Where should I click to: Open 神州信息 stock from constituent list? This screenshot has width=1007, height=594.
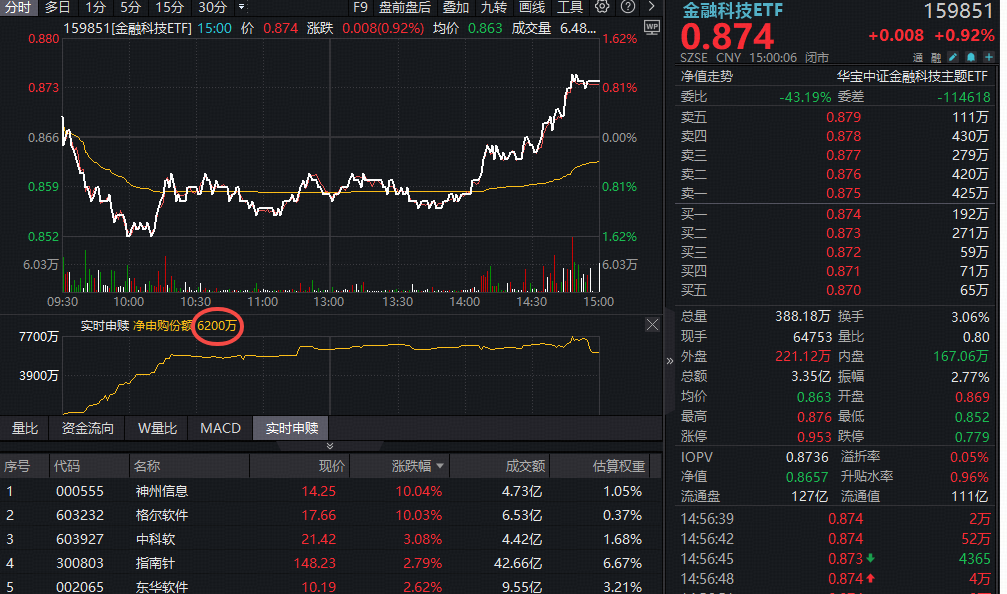(x=161, y=491)
